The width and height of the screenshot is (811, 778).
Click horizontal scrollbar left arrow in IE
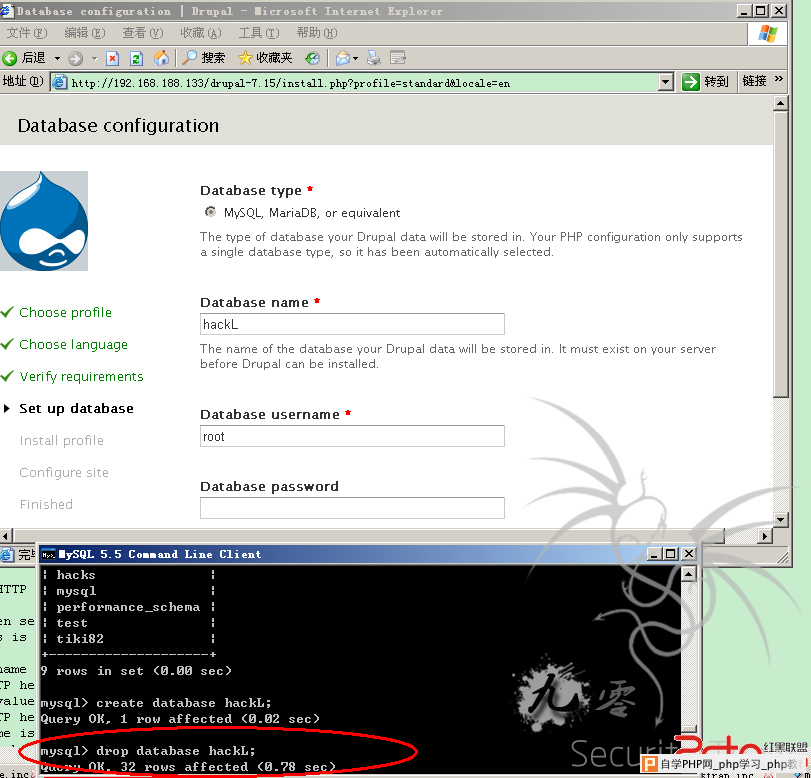pyautogui.click(x=6, y=536)
